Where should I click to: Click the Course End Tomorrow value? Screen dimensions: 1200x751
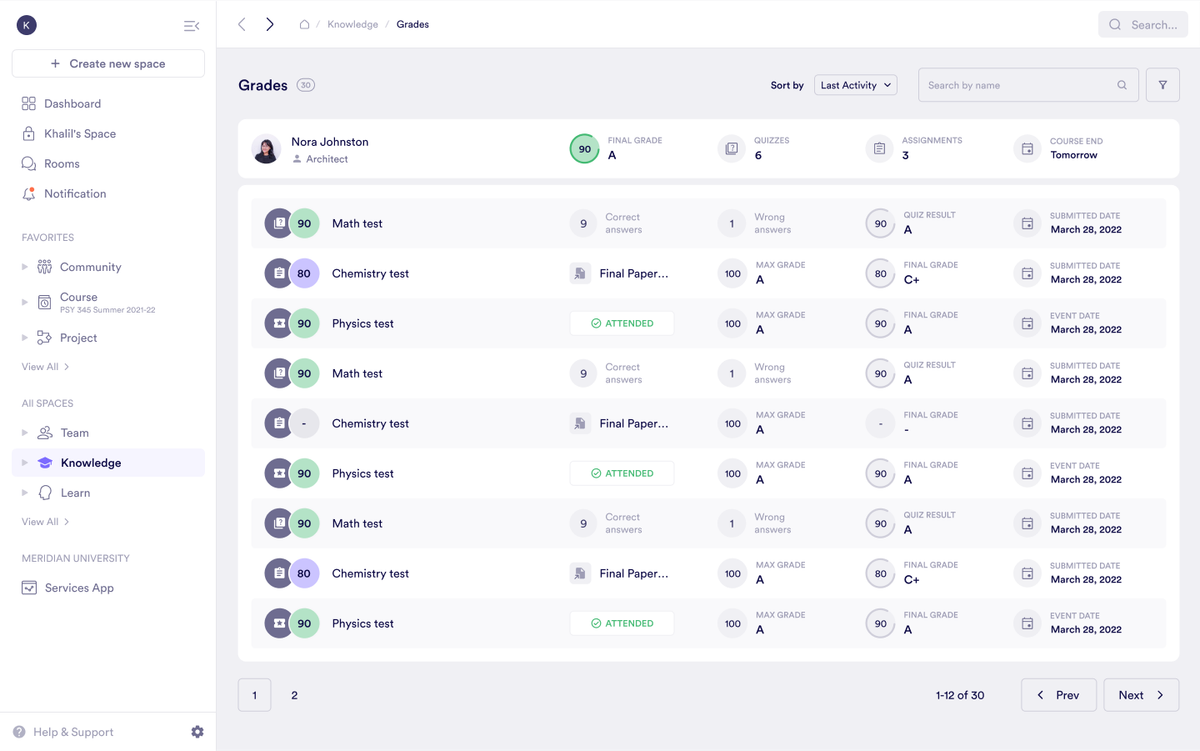click(1074, 155)
